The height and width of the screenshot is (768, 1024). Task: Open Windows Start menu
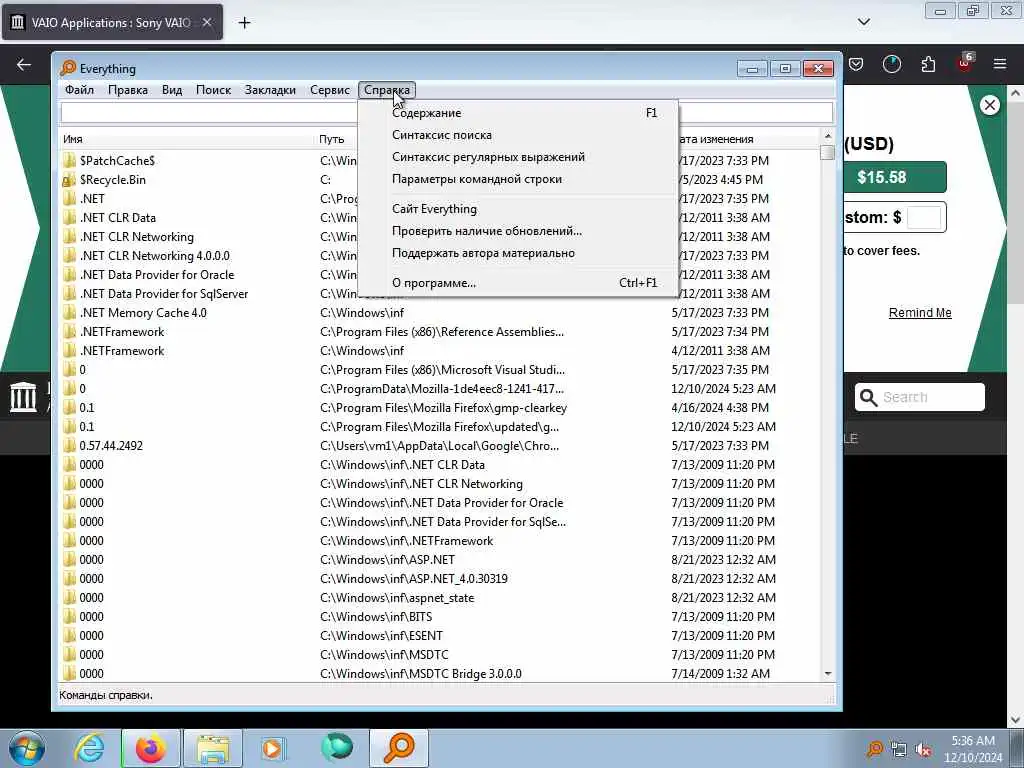point(27,748)
